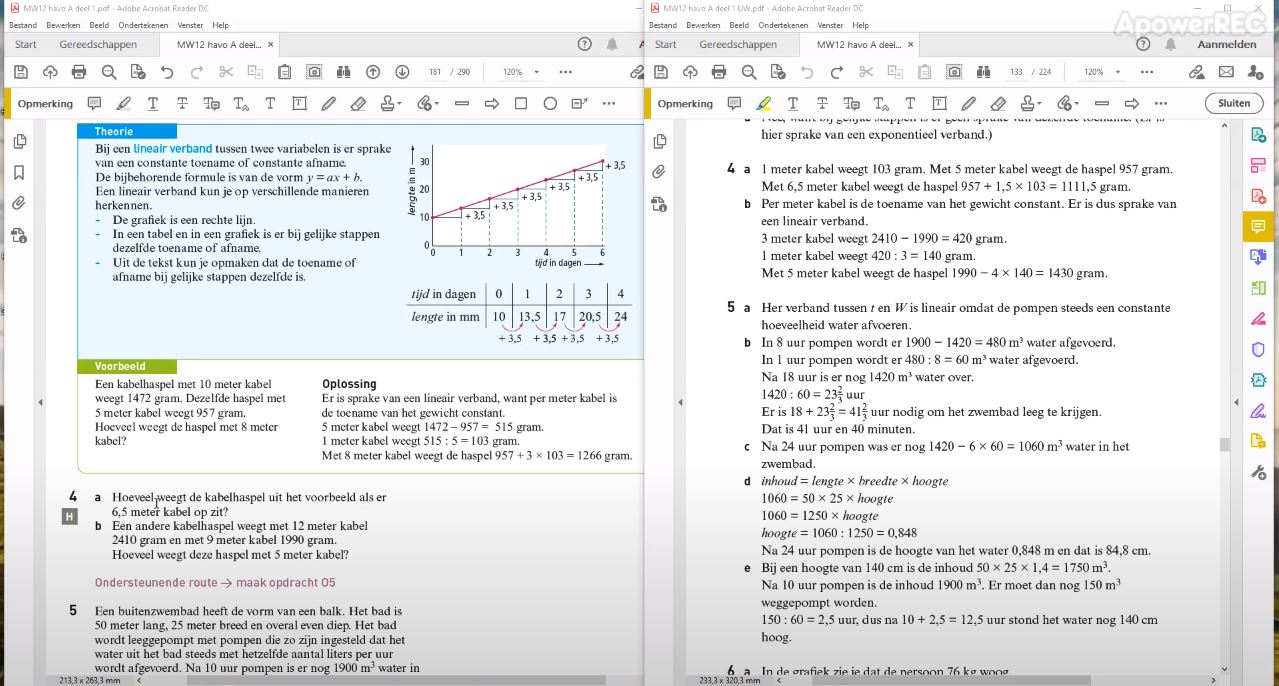Switch to Gereedschappen tab in left window
Image resolution: width=1279 pixels, height=686 pixels.
click(98, 44)
